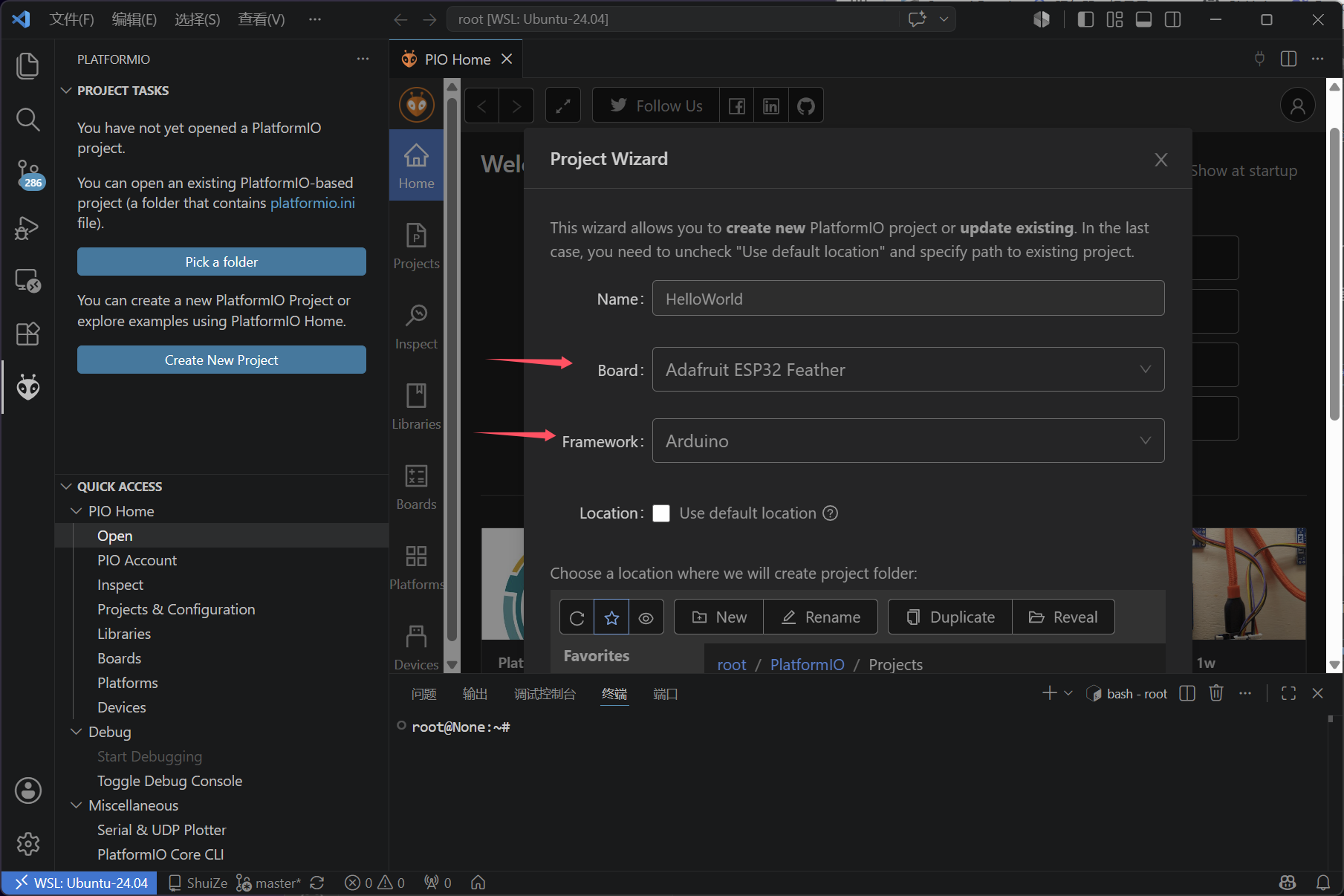Image resolution: width=1344 pixels, height=896 pixels.
Task: Open Libraries section in PIO Home sidebar
Action: (x=416, y=407)
